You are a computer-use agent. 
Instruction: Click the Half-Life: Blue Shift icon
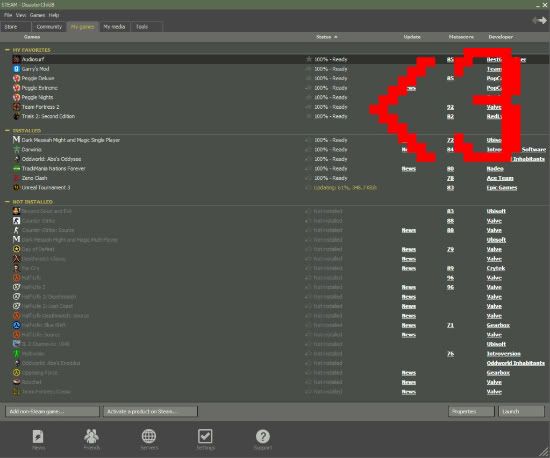[x=16, y=325]
